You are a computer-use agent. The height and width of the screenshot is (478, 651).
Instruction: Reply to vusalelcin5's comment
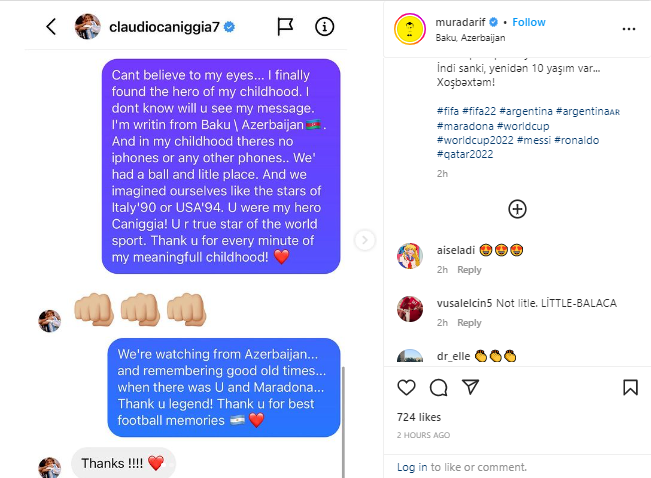(x=469, y=323)
